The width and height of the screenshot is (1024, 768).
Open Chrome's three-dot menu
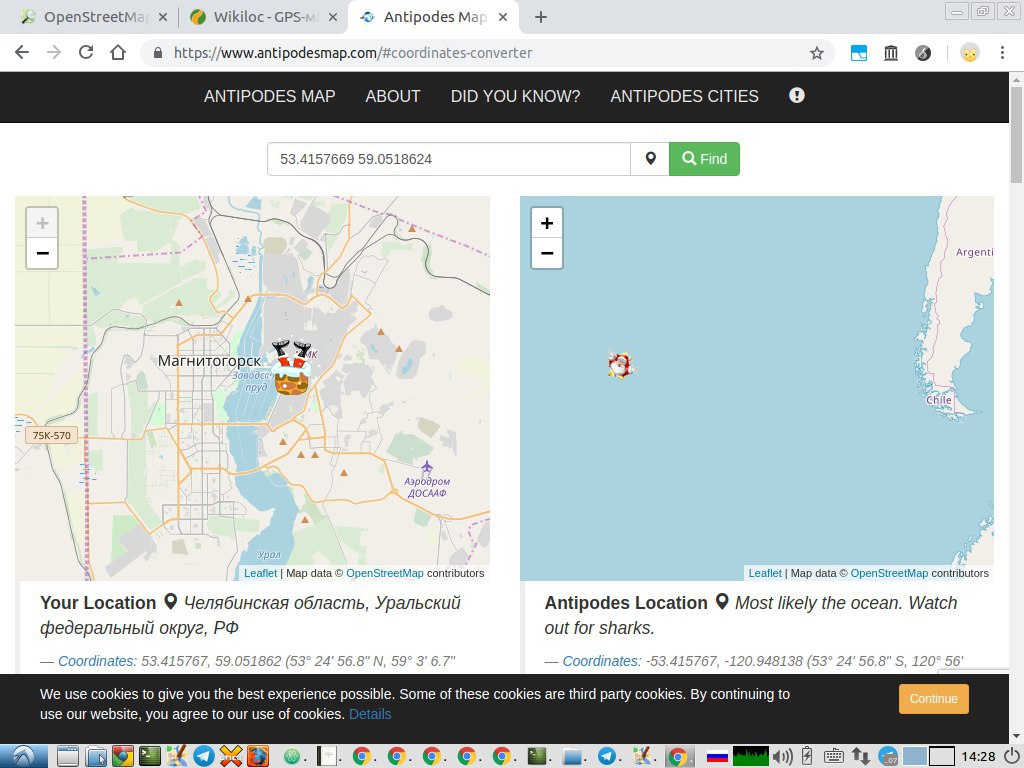[x=1002, y=53]
